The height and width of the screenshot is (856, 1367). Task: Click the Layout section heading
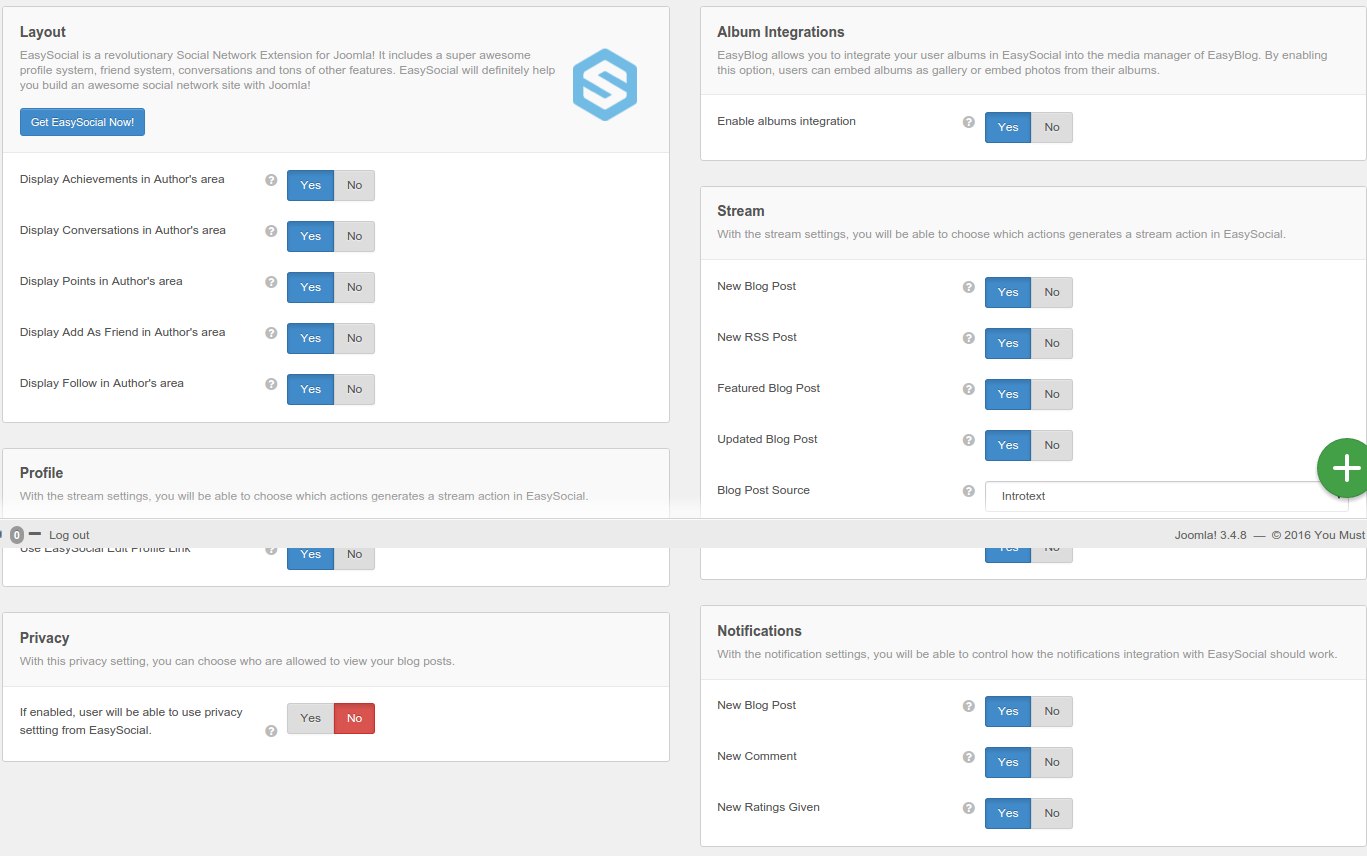pyautogui.click(x=43, y=32)
